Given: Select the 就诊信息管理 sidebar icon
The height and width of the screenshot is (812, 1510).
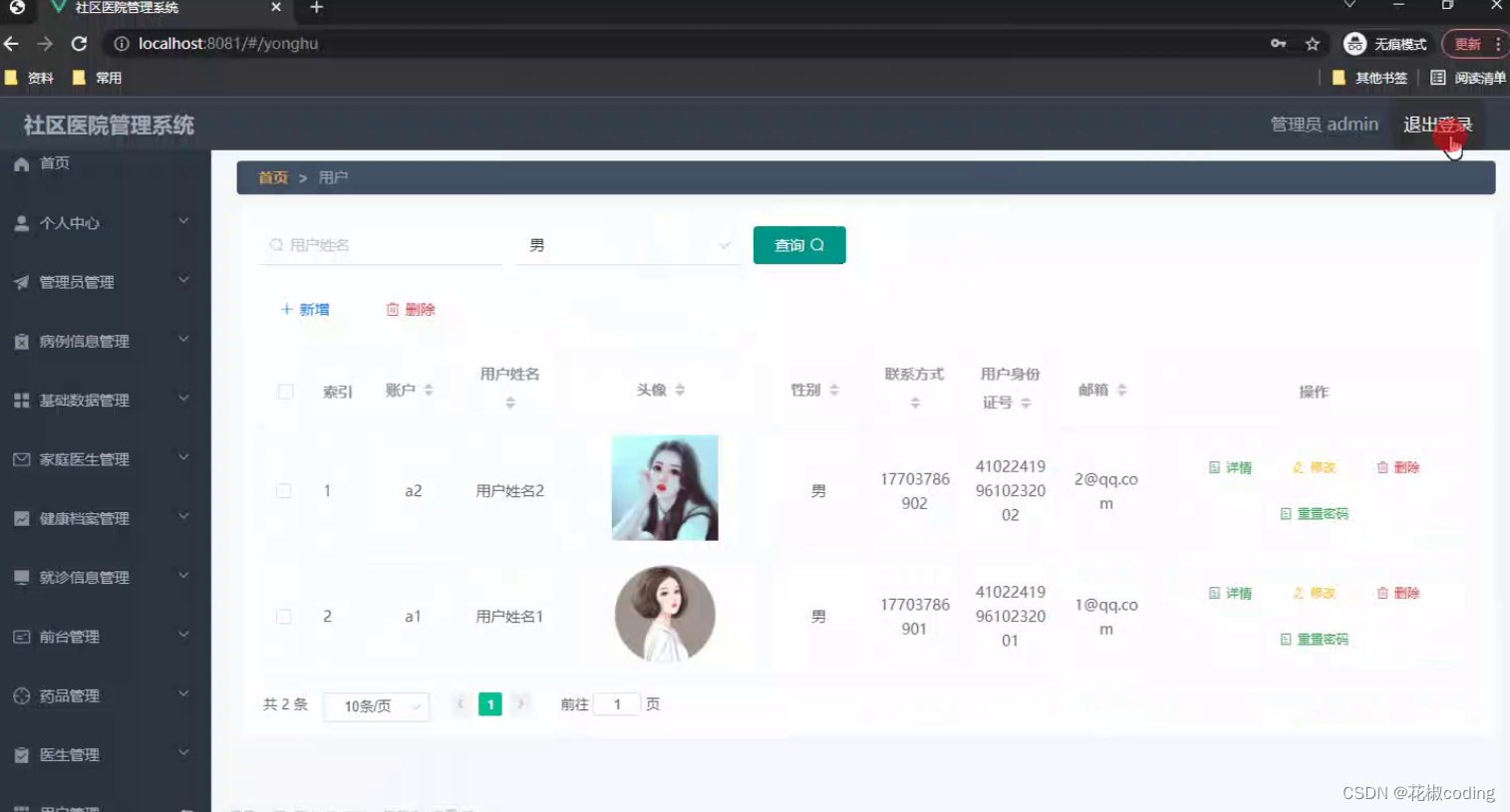Looking at the screenshot, I should click(21, 577).
